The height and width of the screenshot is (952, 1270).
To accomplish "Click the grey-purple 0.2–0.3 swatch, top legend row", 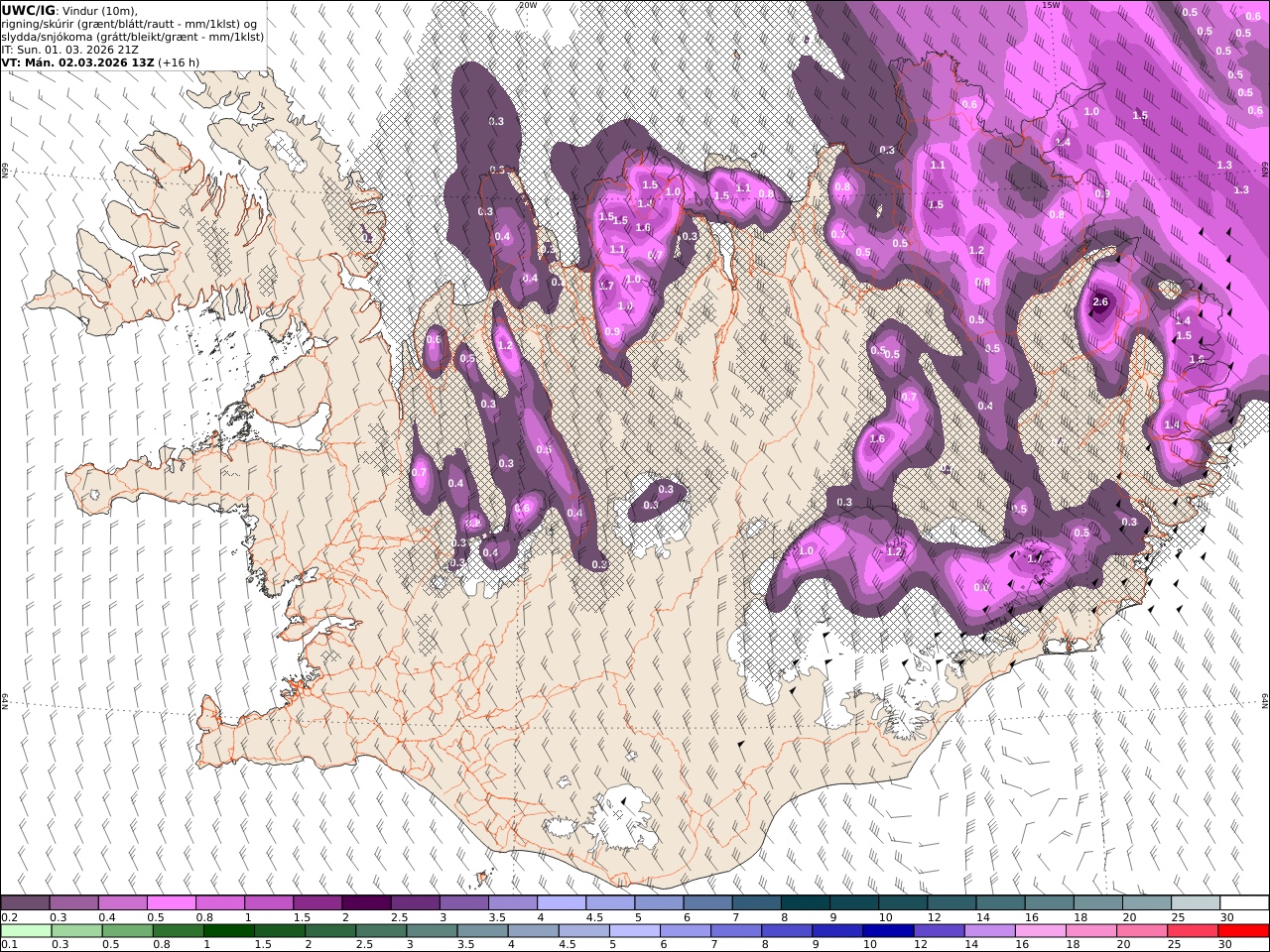I will coord(25,902).
